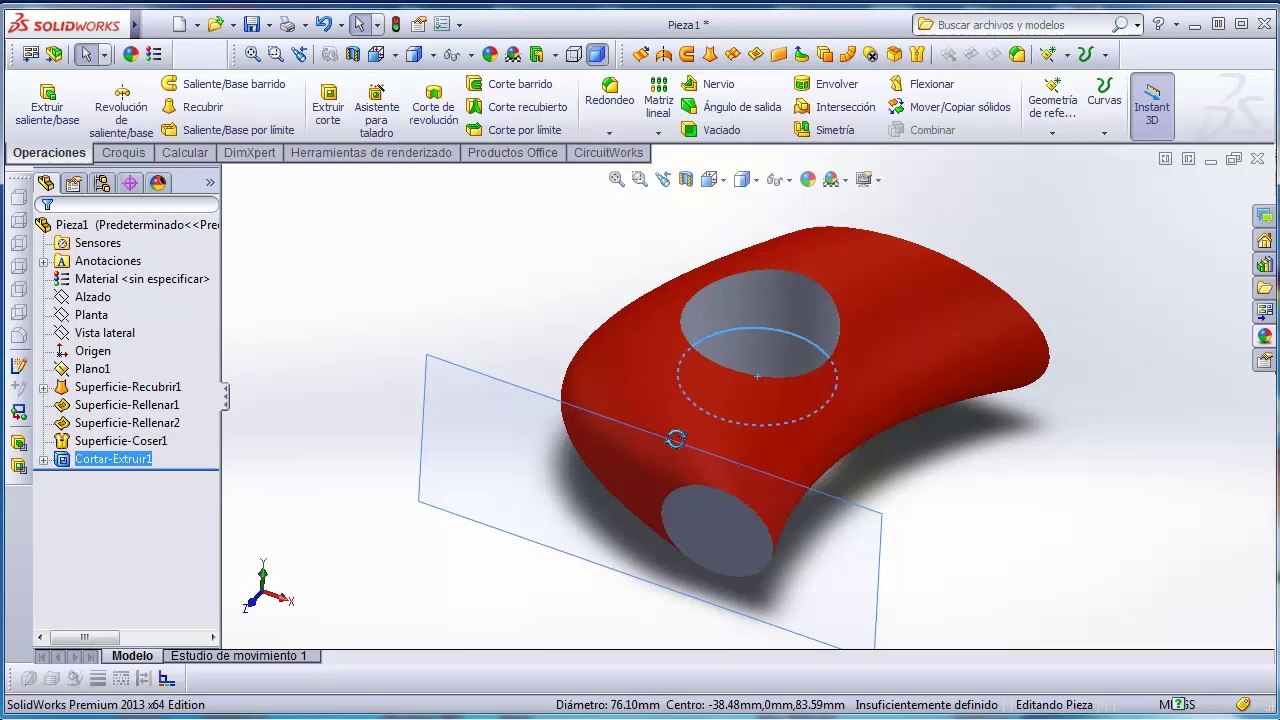The image size is (1280, 720).
Task: Toggle Instant 3D mode
Action: pos(1152,105)
